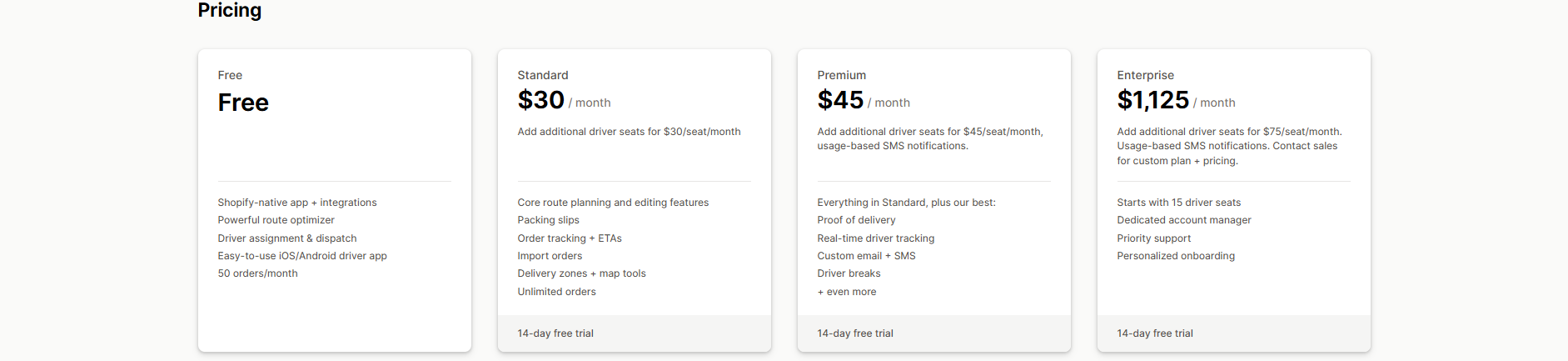This screenshot has height=361, width=1568.
Task: Click the Shopify-native app + integrations feature
Action: click(297, 203)
